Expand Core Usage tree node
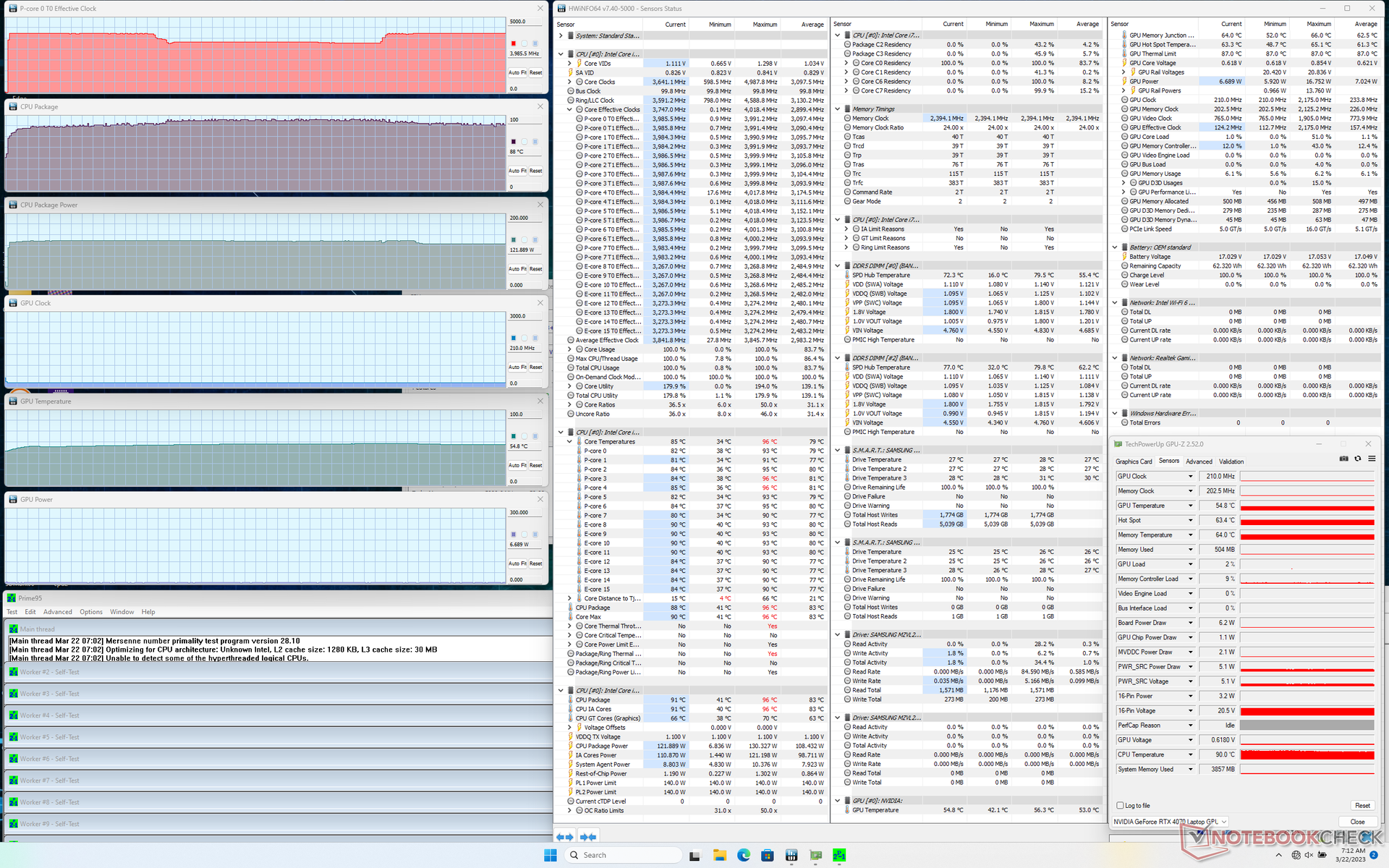This screenshot has width=1389, height=868. pos(569,349)
